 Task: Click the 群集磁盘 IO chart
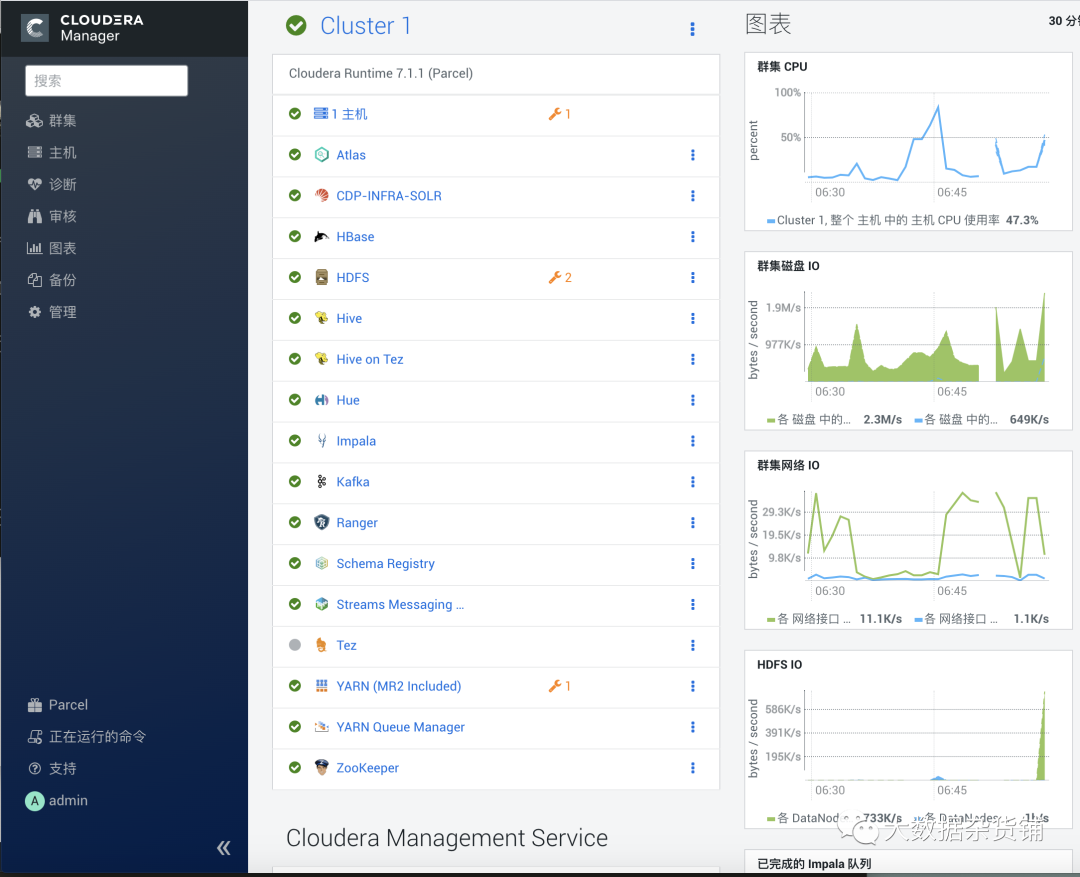click(x=908, y=341)
